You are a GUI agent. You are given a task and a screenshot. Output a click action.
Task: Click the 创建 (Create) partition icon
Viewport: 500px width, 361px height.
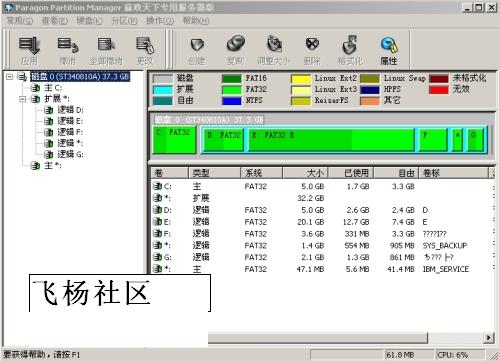(197, 51)
